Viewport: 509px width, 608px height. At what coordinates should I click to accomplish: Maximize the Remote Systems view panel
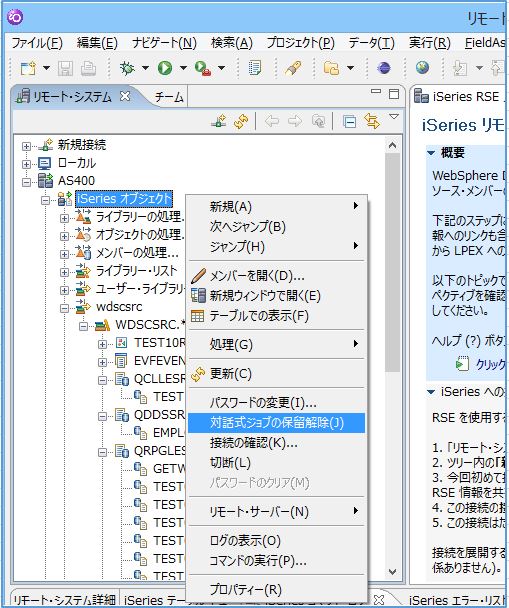[x=394, y=94]
